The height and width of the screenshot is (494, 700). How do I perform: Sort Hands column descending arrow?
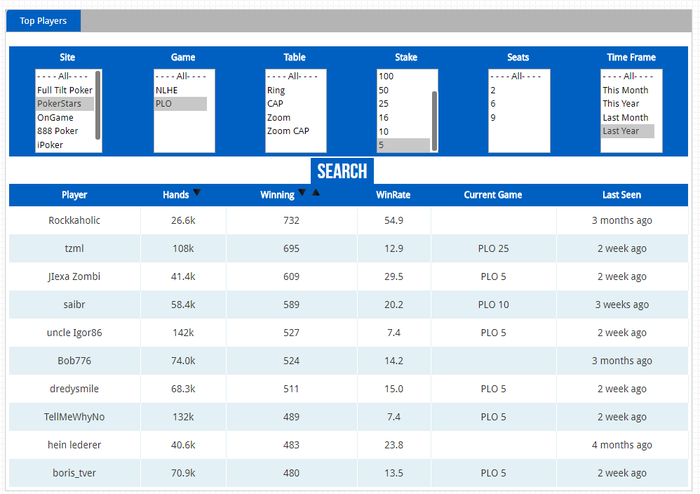tap(197, 192)
